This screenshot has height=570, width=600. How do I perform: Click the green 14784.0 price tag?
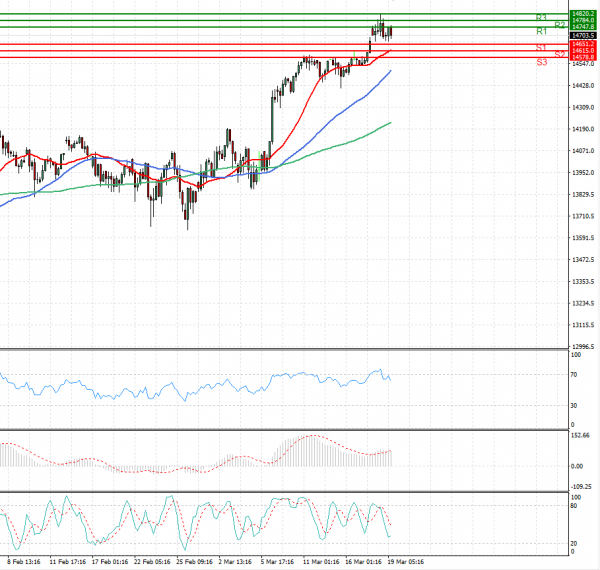coord(584,19)
